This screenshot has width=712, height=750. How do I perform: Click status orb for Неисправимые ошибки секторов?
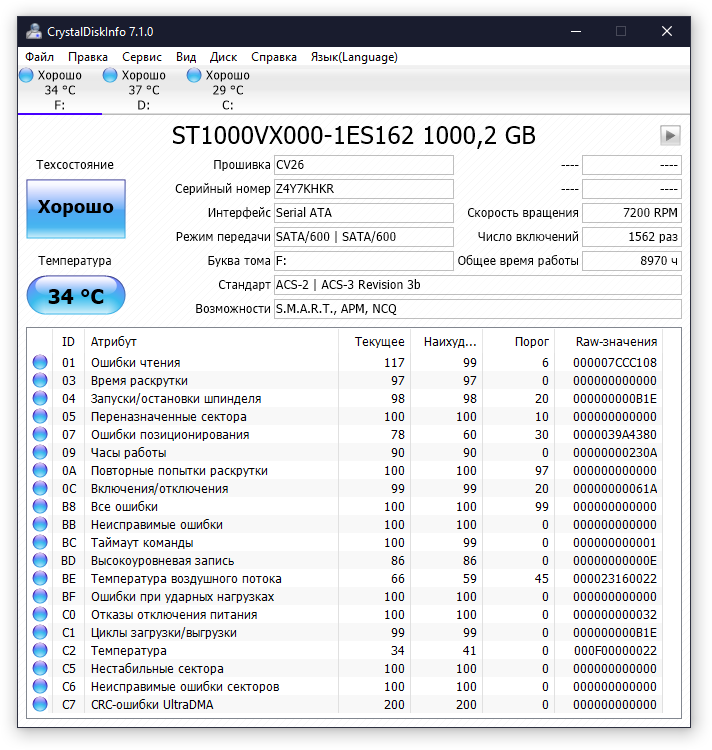pyautogui.click(x=40, y=686)
